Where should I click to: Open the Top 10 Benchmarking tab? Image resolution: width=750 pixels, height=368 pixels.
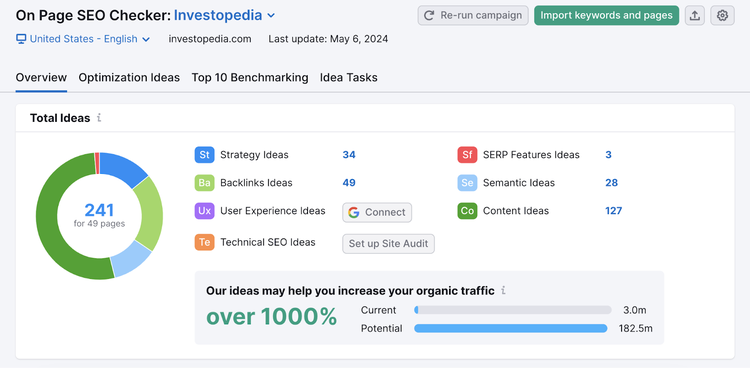point(250,78)
